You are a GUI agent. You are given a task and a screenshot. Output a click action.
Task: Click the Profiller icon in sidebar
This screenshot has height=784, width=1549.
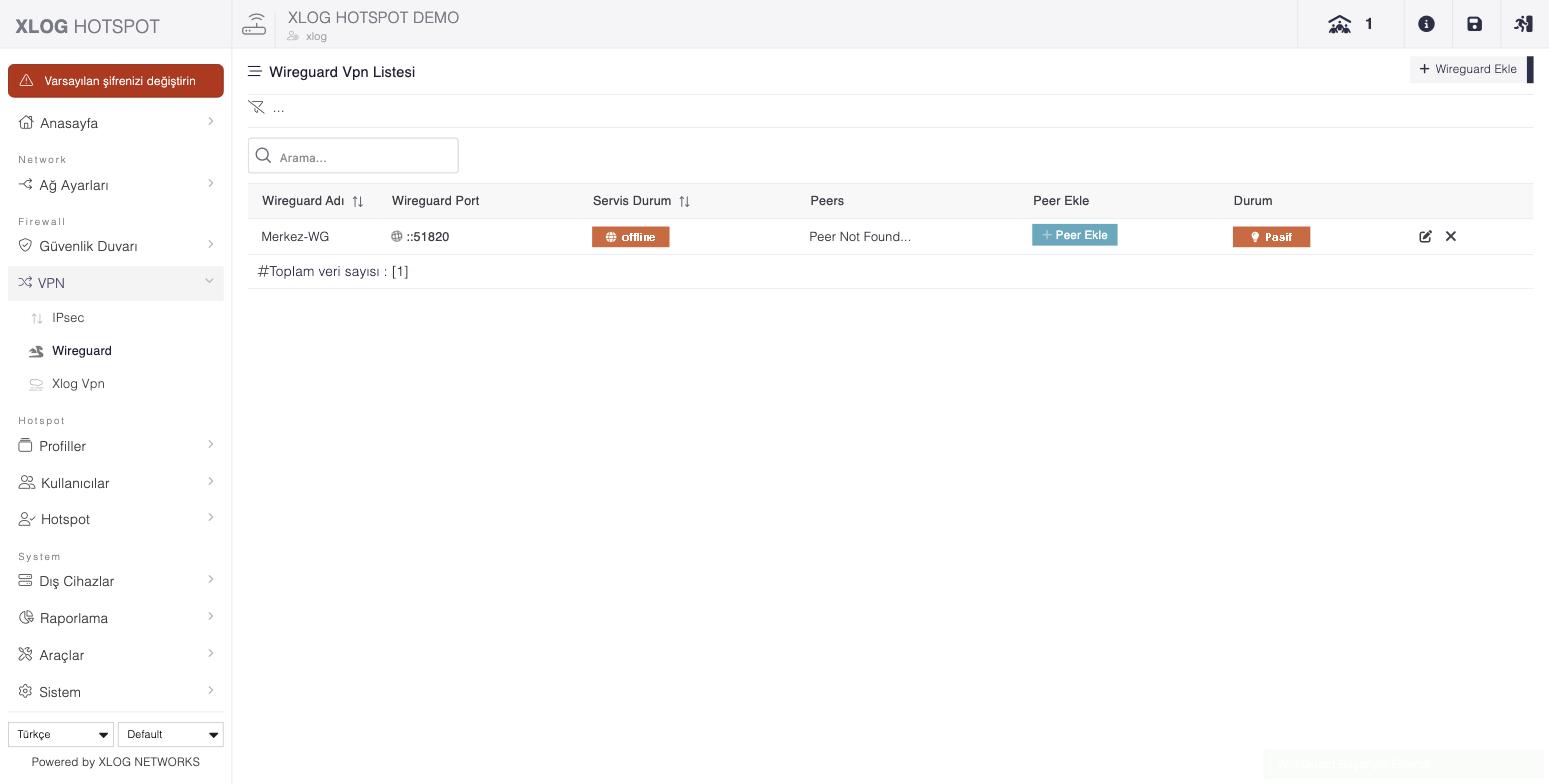click(x=26, y=445)
